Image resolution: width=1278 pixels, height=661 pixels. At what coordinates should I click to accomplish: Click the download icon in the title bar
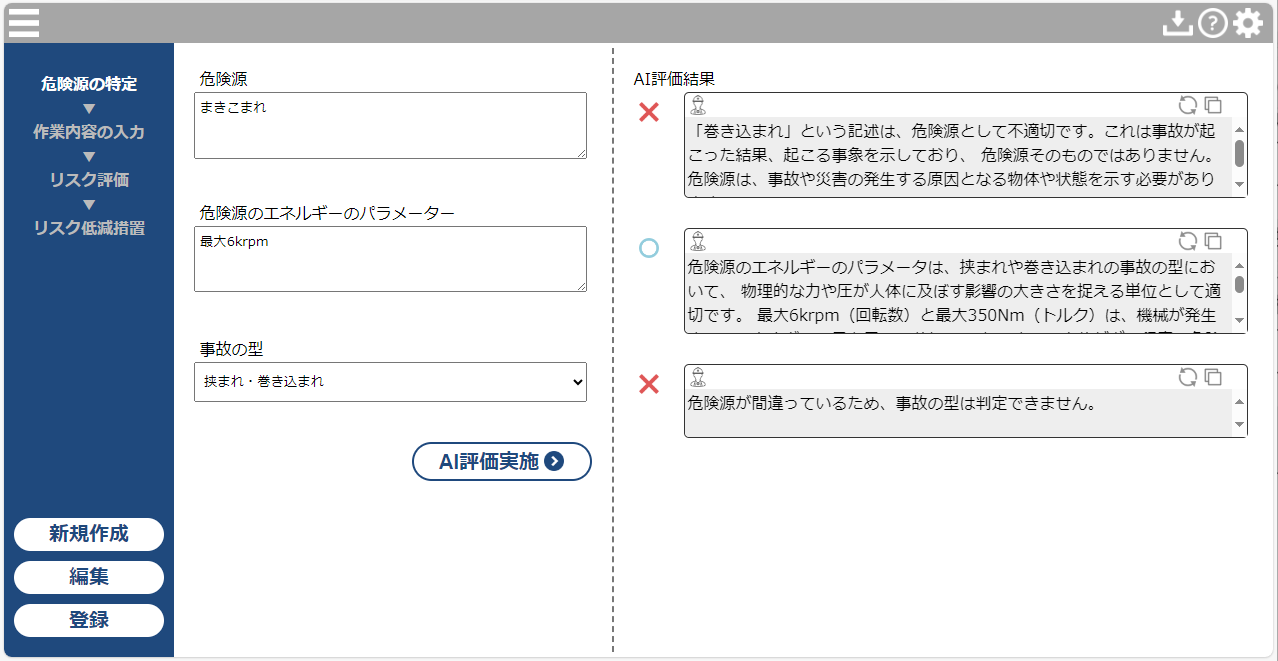1177,22
